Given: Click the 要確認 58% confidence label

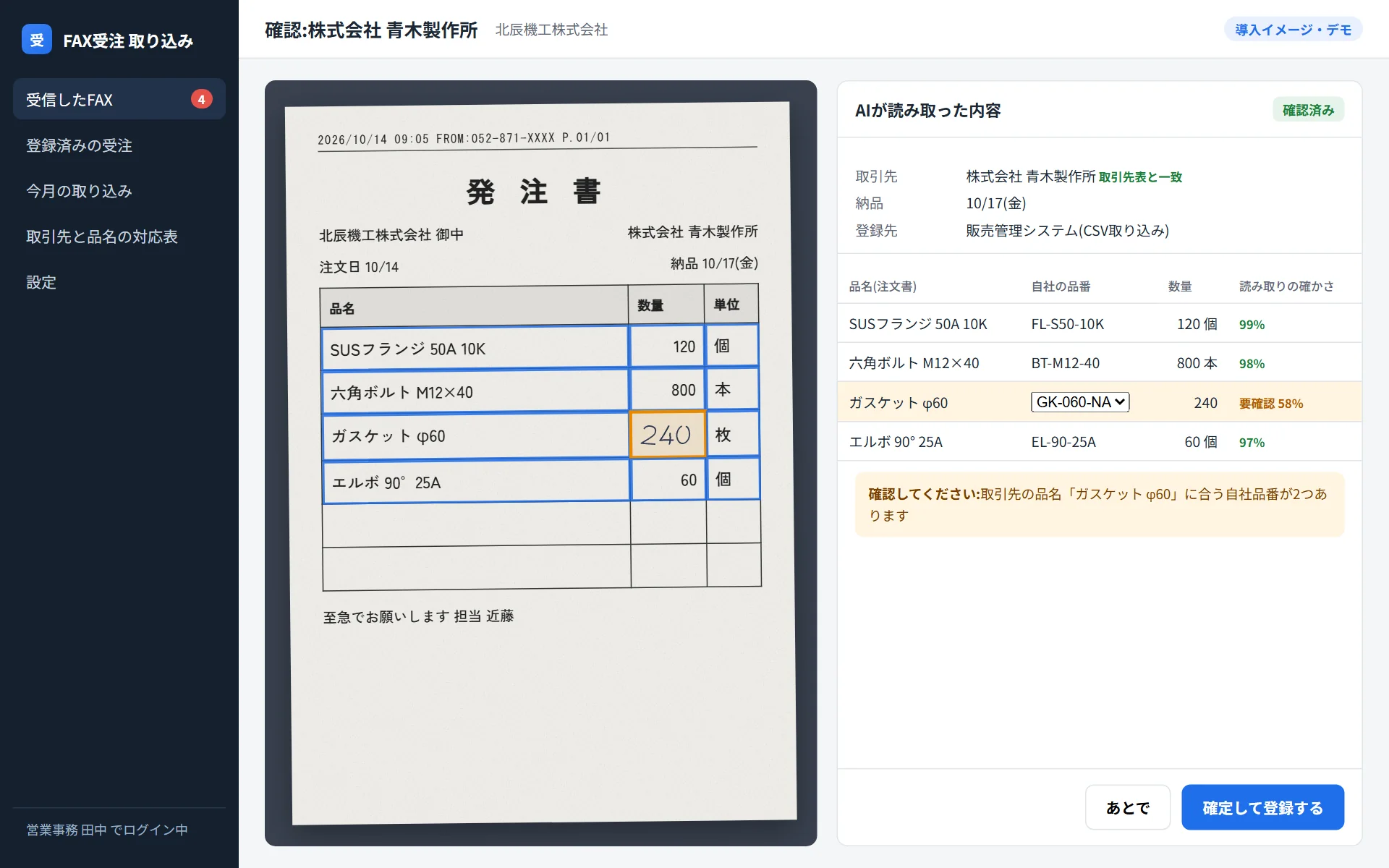Looking at the screenshot, I should pos(1270,404).
